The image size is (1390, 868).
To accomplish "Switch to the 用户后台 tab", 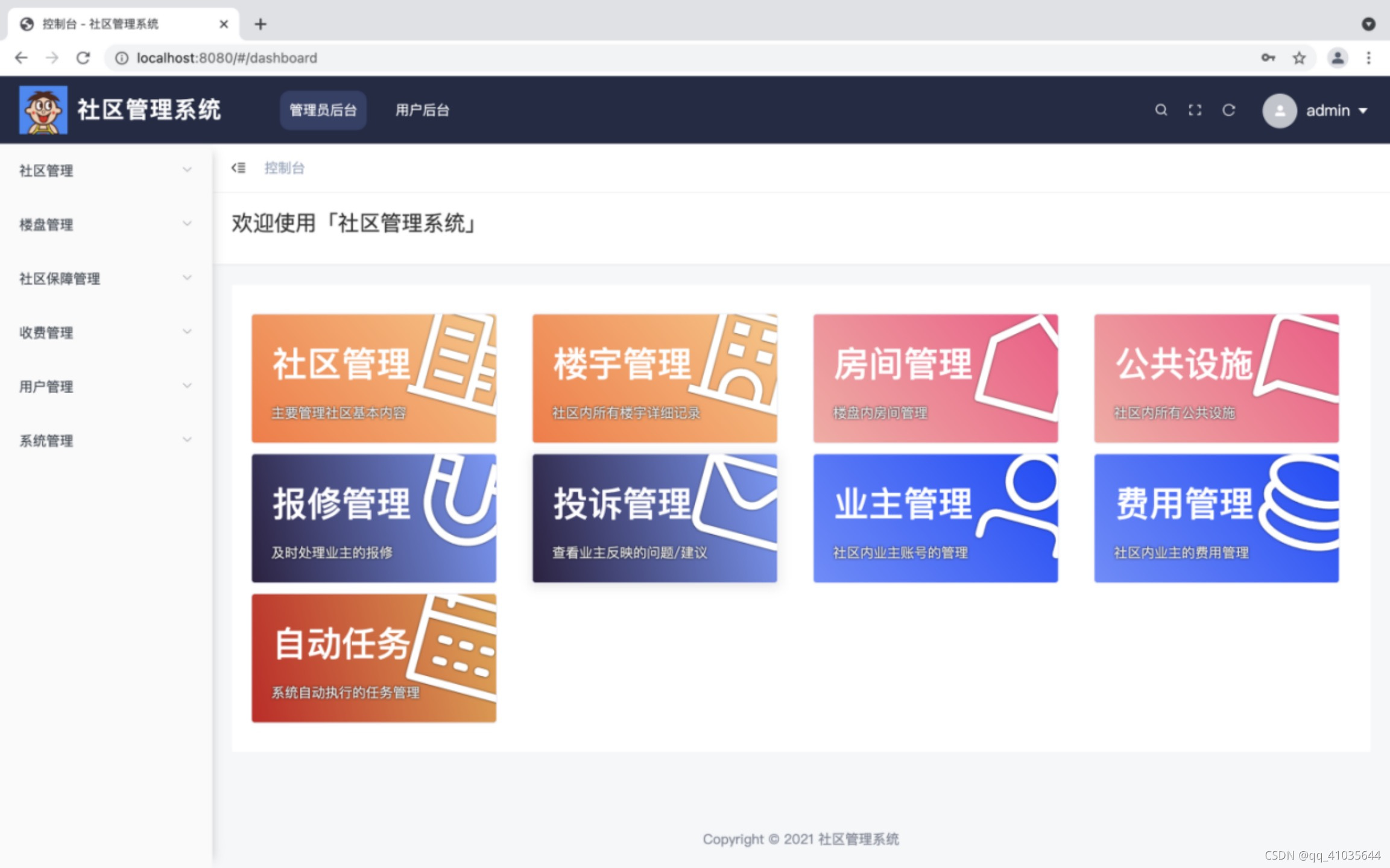I will (x=422, y=110).
